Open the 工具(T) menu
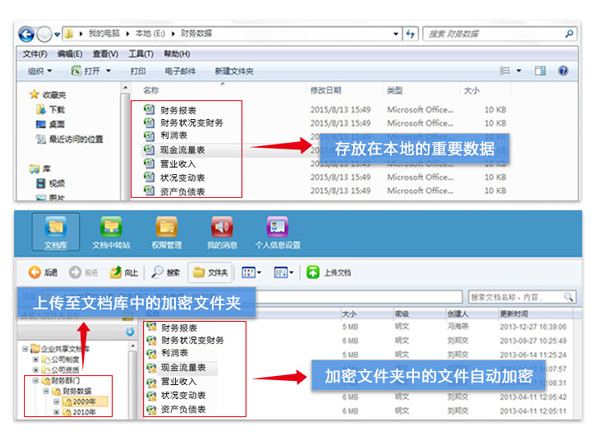Screen dimensions: 595x442 [x=141, y=54]
